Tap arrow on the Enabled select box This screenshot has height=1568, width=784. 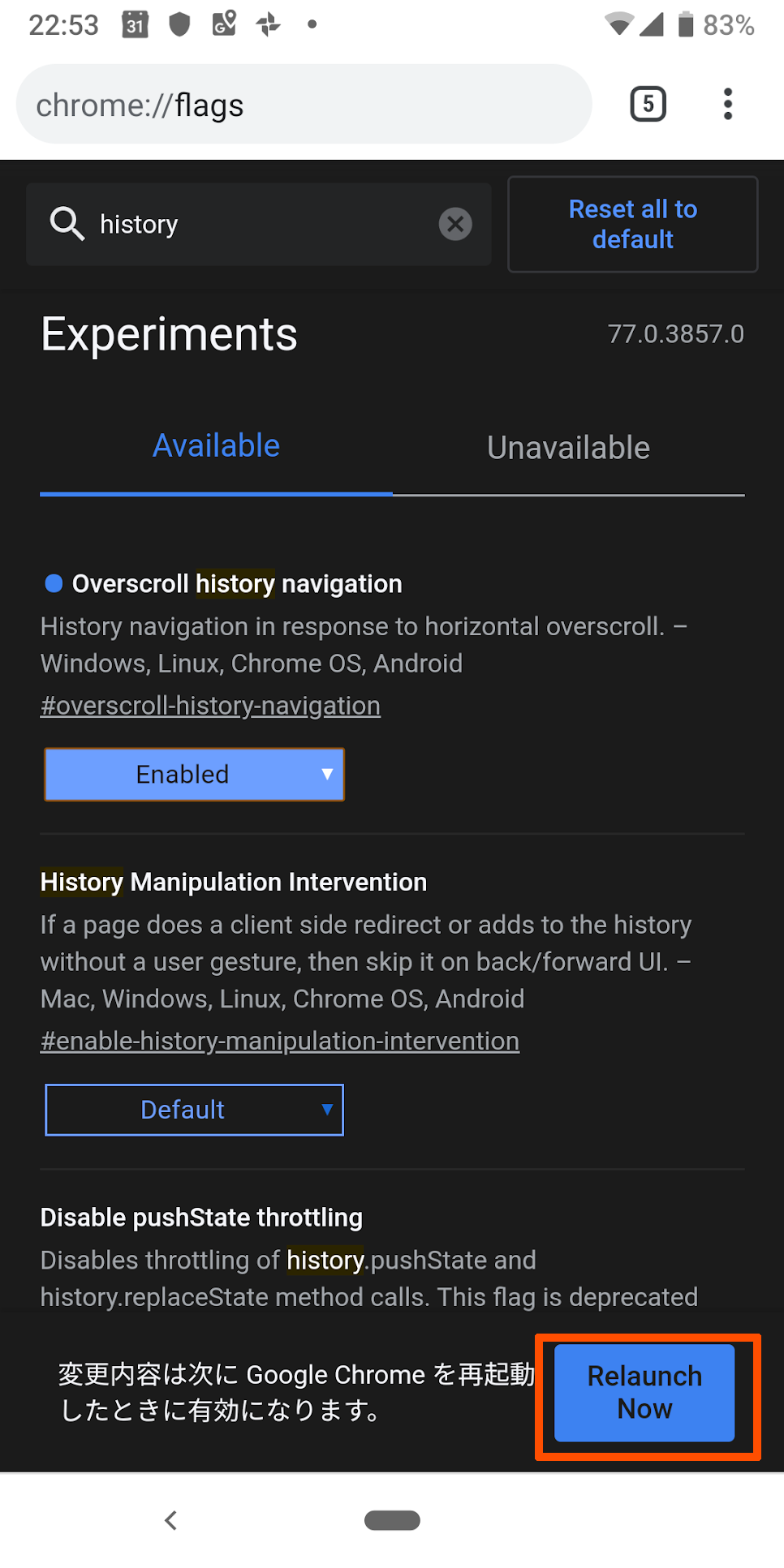click(327, 775)
